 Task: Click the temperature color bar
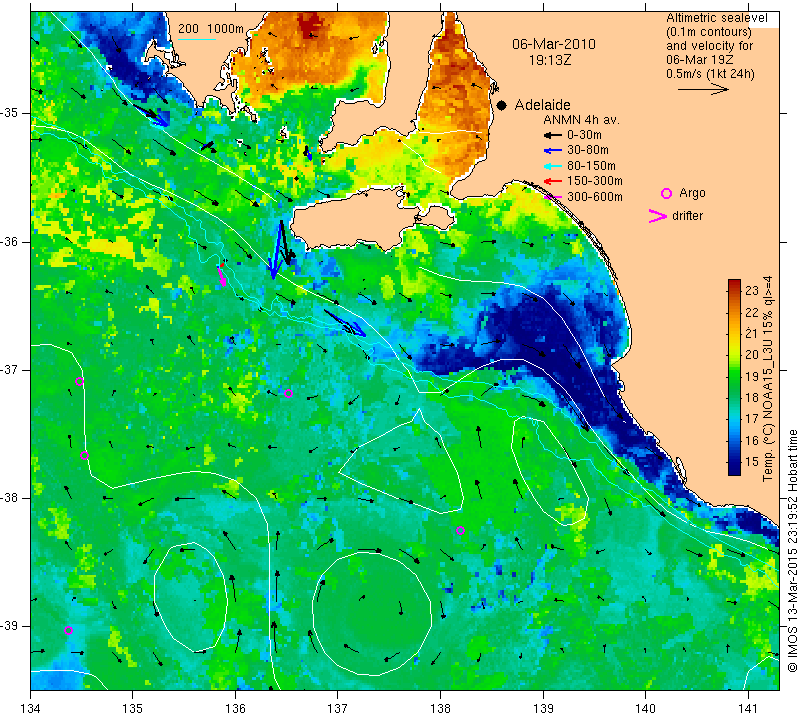pos(734,377)
